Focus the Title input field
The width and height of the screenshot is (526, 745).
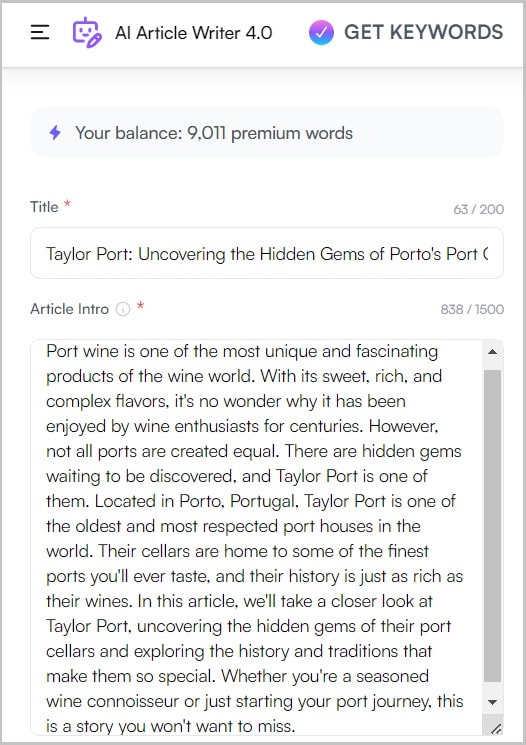pyautogui.click(x=267, y=253)
